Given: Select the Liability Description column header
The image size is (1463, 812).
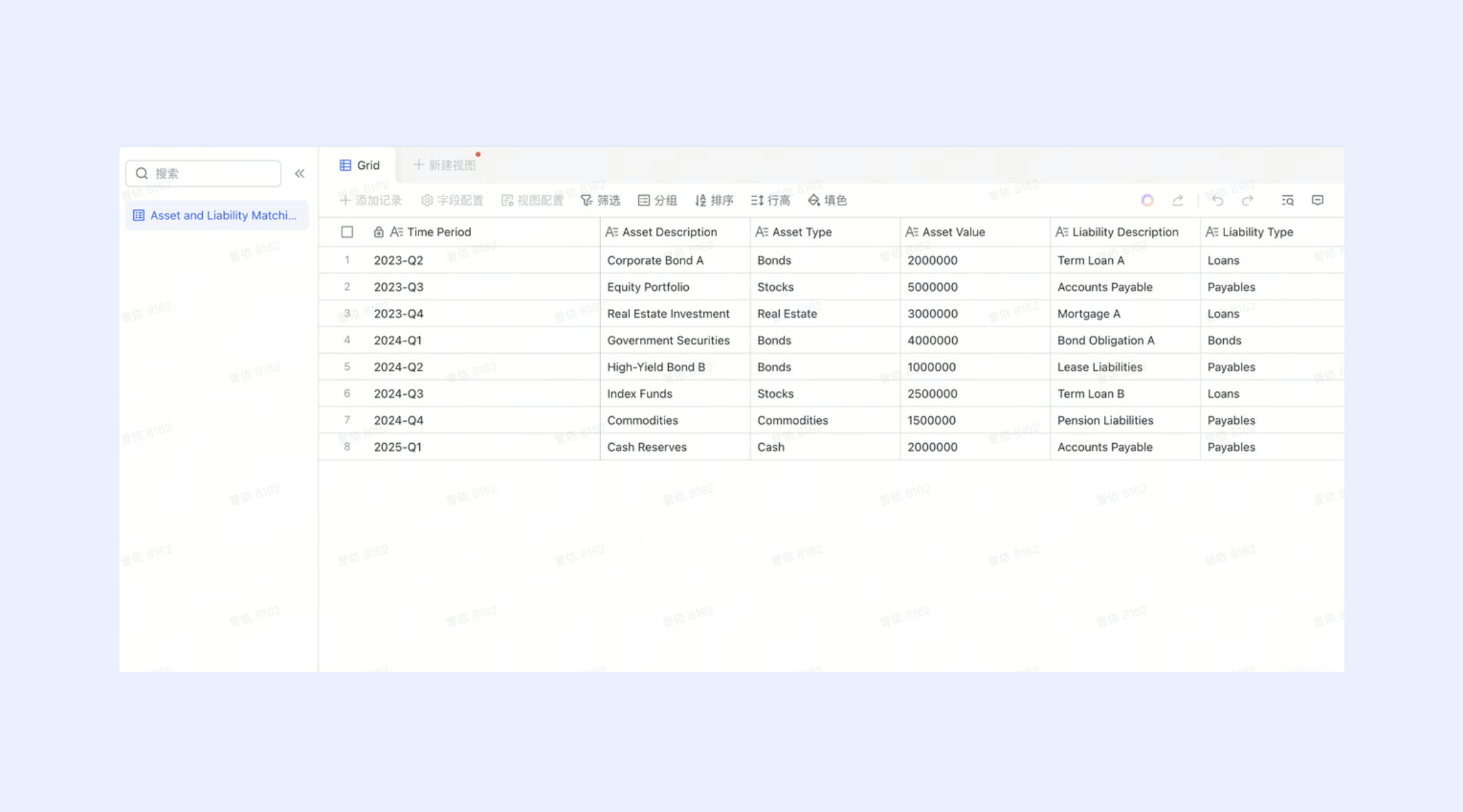Looking at the screenshot, I should [1125, 232].
